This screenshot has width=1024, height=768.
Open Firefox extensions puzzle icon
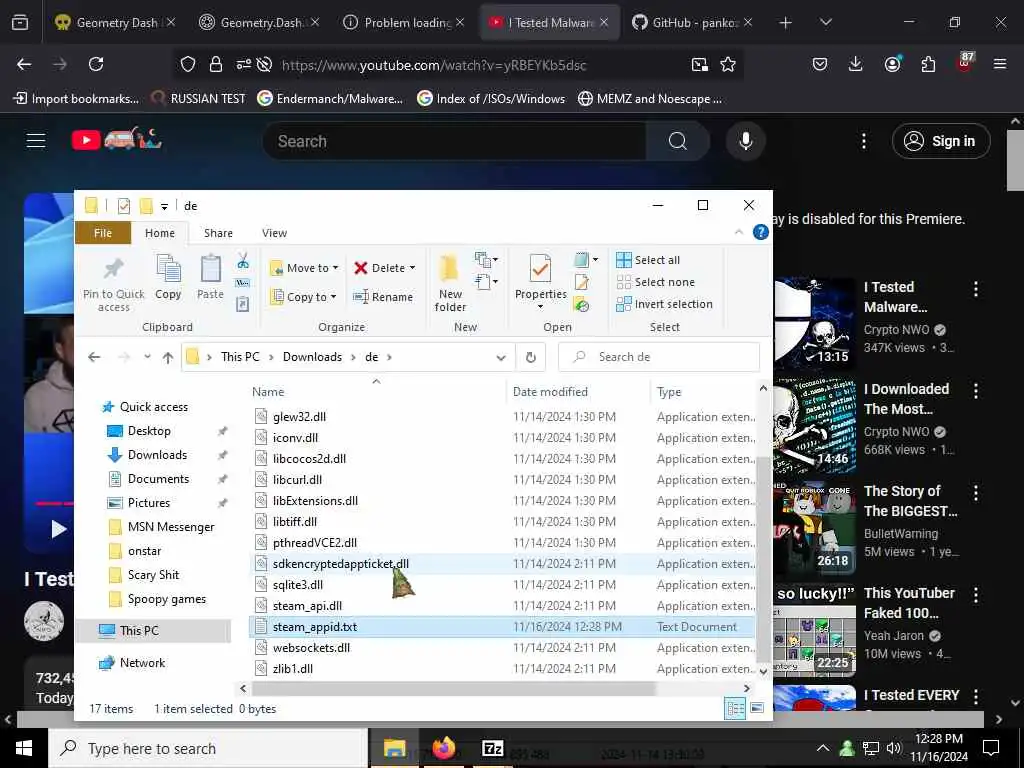928,64
